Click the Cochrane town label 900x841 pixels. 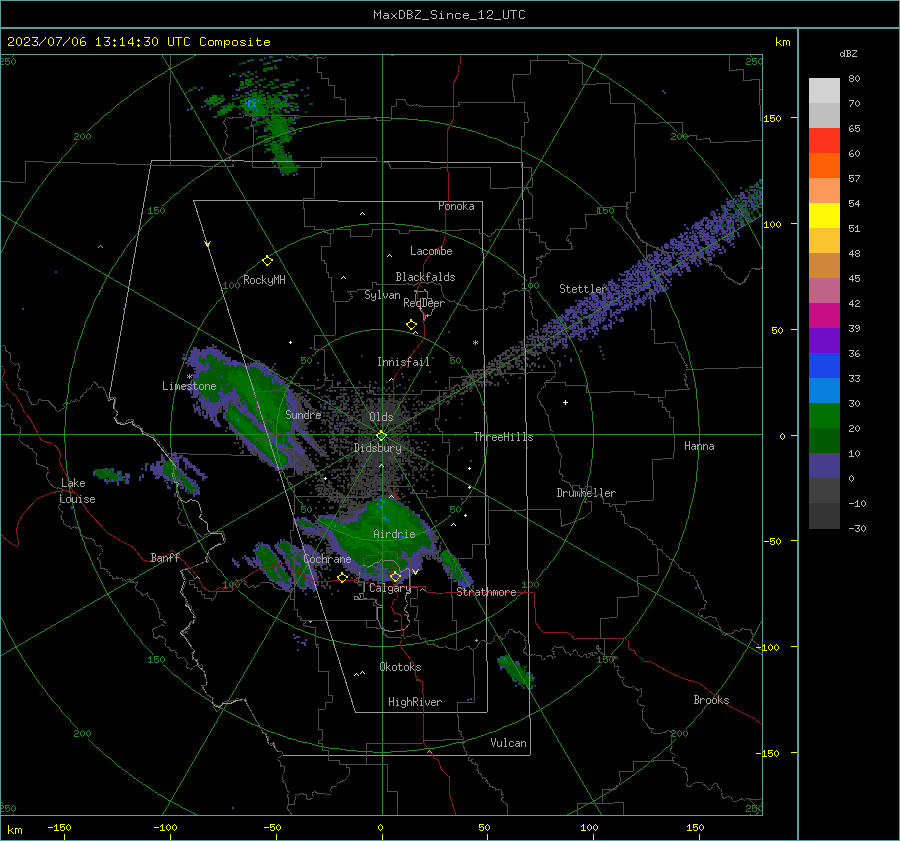327,559
